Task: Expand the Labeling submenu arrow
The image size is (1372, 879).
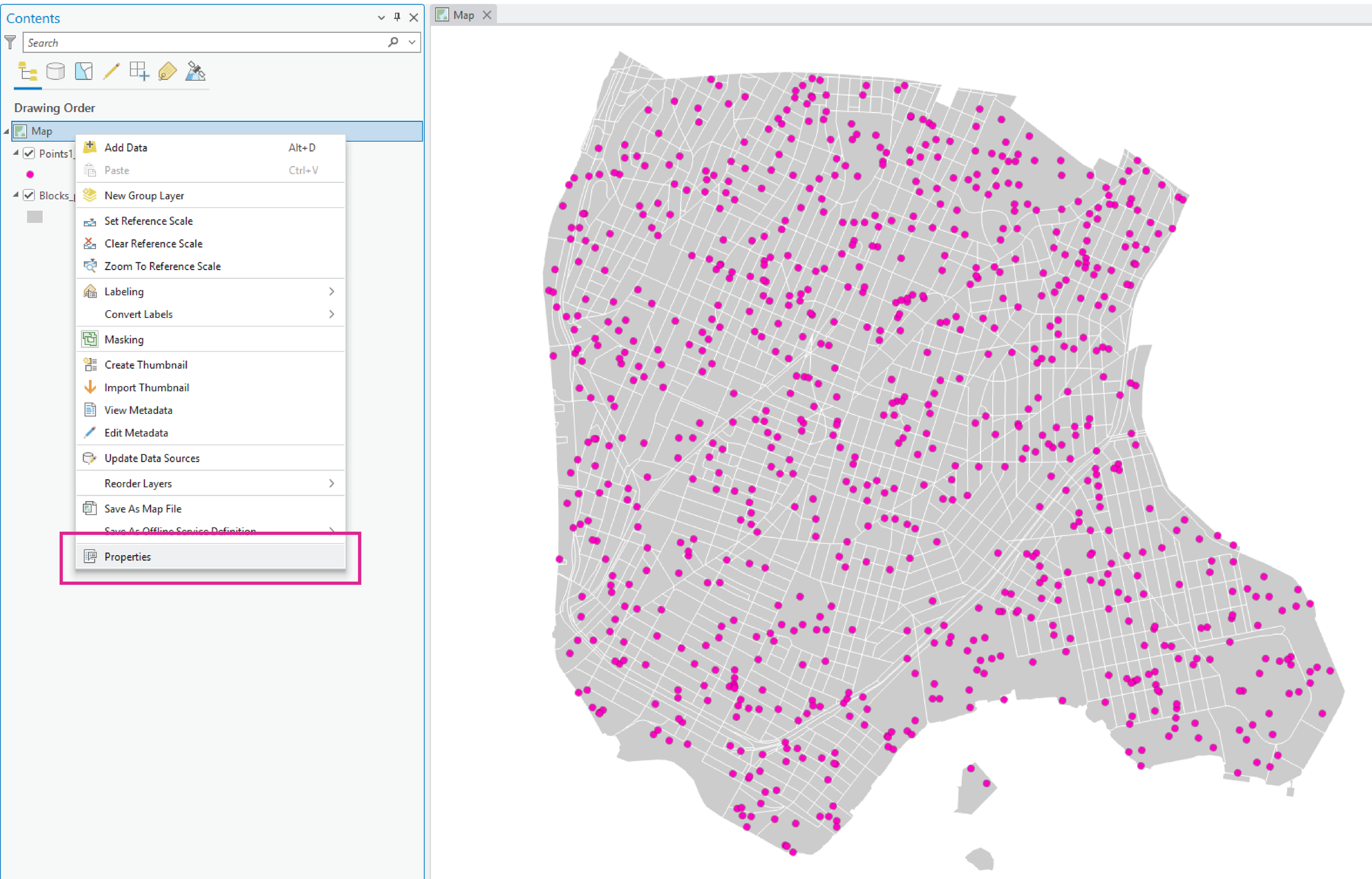Action: click(331, 292)
